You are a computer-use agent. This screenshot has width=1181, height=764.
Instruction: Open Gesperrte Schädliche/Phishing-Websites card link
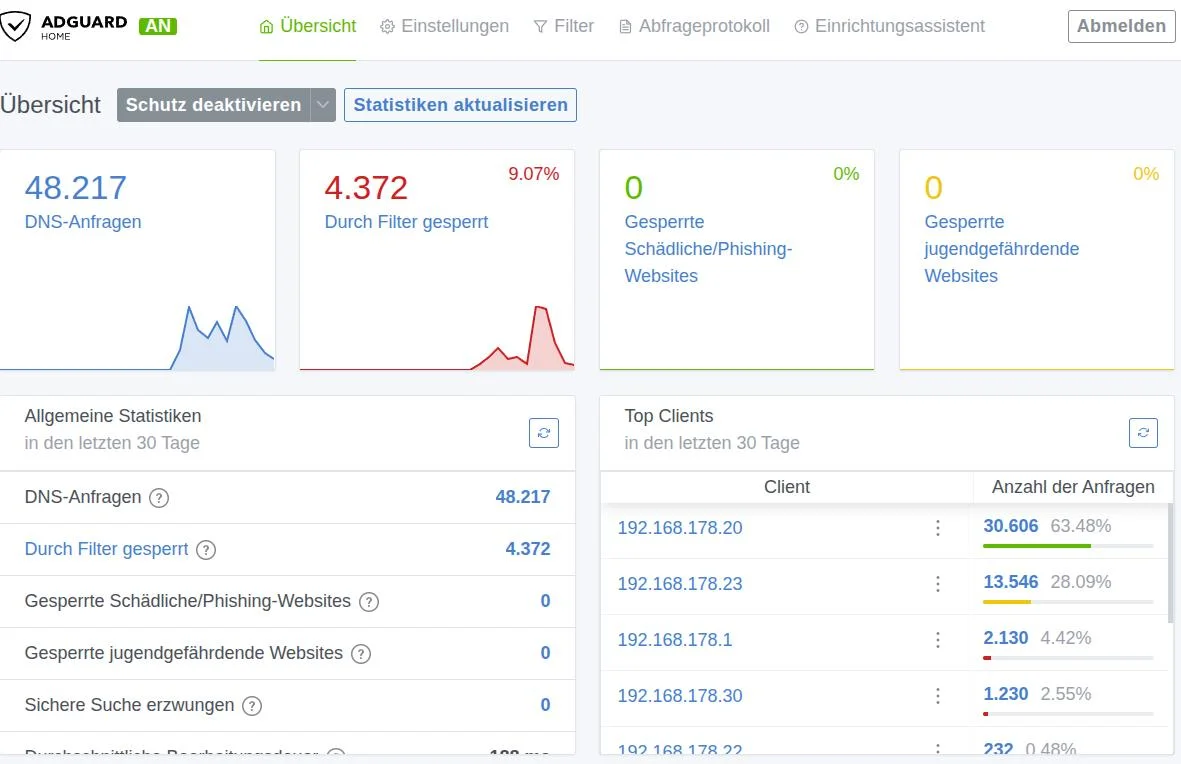click(708, 249)
